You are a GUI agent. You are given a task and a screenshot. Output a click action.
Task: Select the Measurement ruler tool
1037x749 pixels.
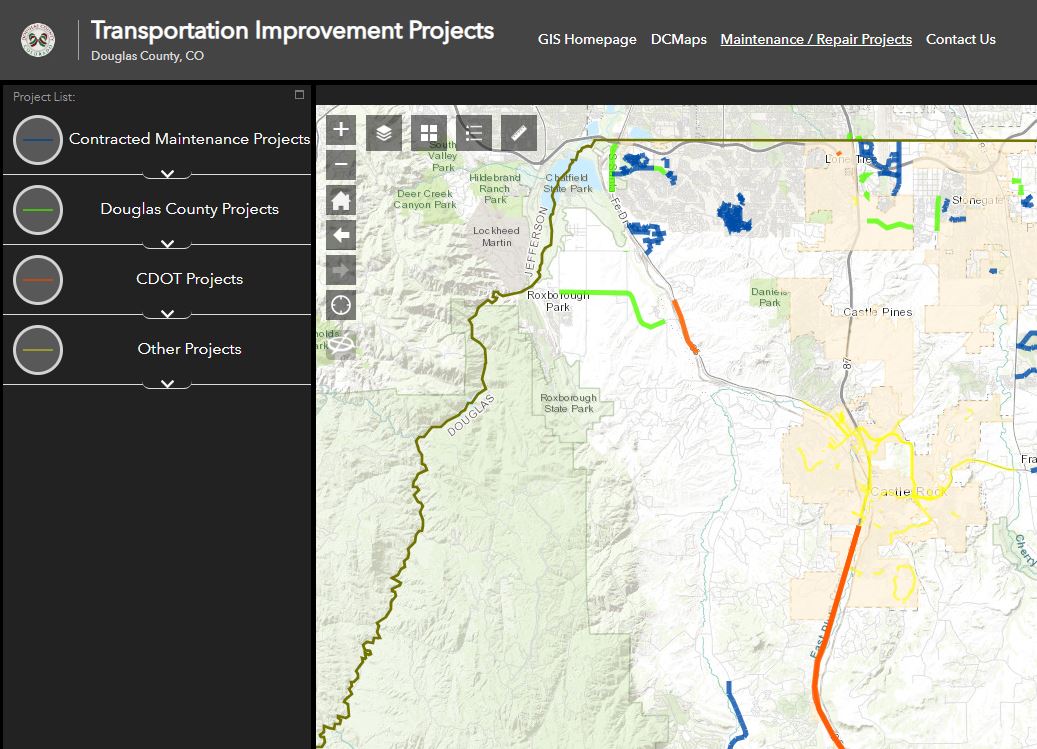[x=519, y=132]
